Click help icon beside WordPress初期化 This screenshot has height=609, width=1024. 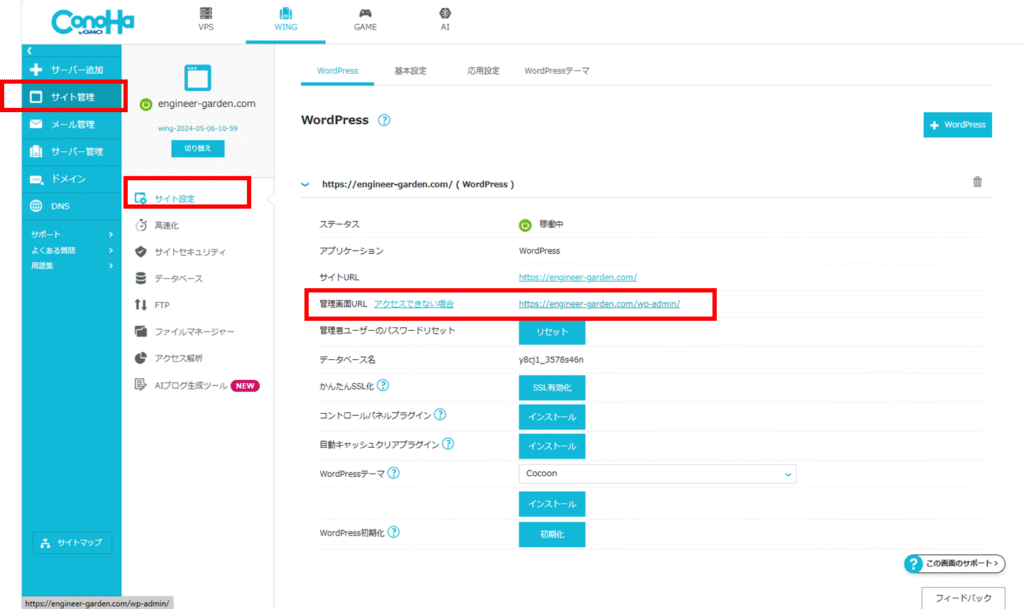(394, 532)
